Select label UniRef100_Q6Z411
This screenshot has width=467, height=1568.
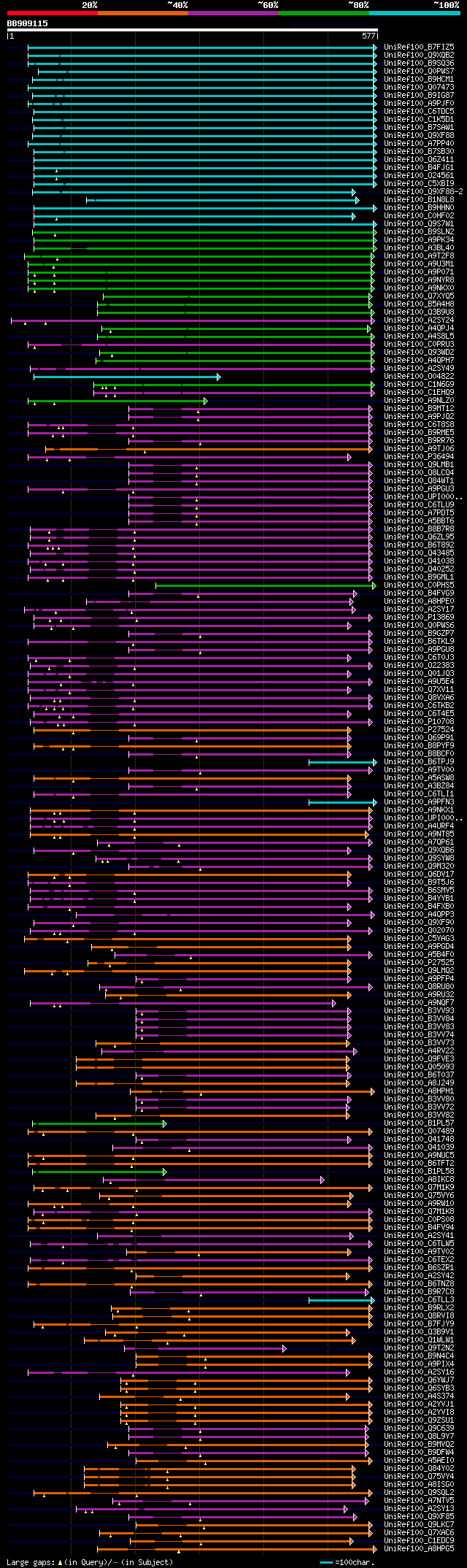(x=419, y=159)
